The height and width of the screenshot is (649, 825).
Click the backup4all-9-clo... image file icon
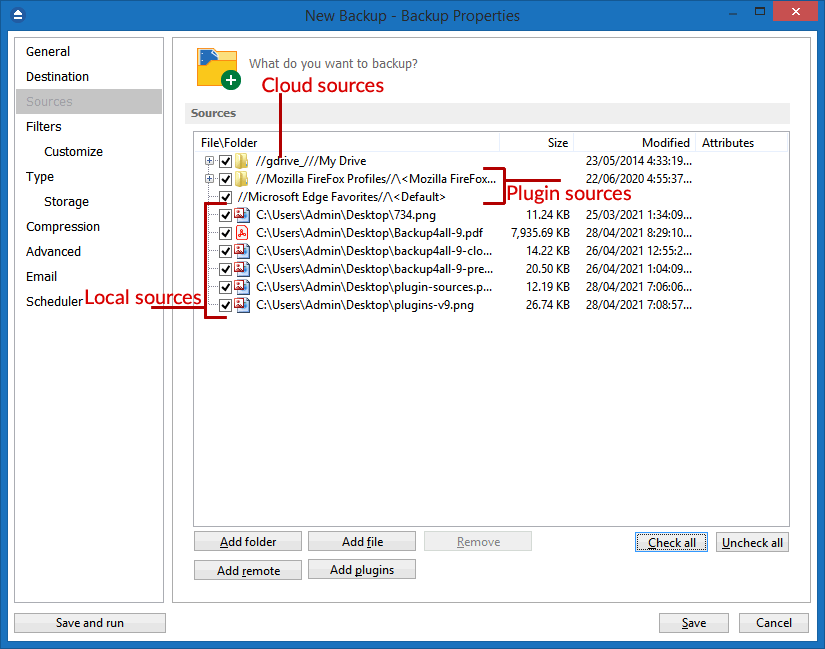point(242,251)
